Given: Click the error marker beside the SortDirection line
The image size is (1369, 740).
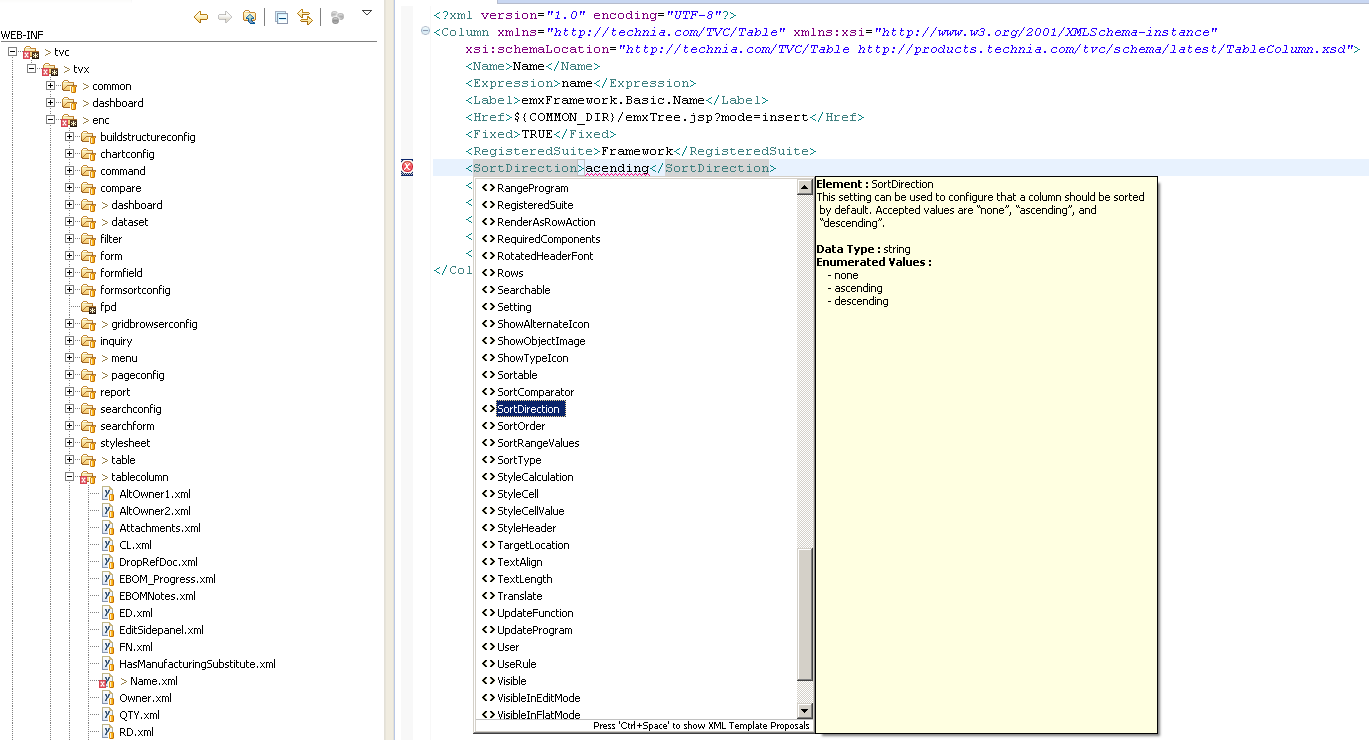Looking at the screenshot, I should pos(407,168).
